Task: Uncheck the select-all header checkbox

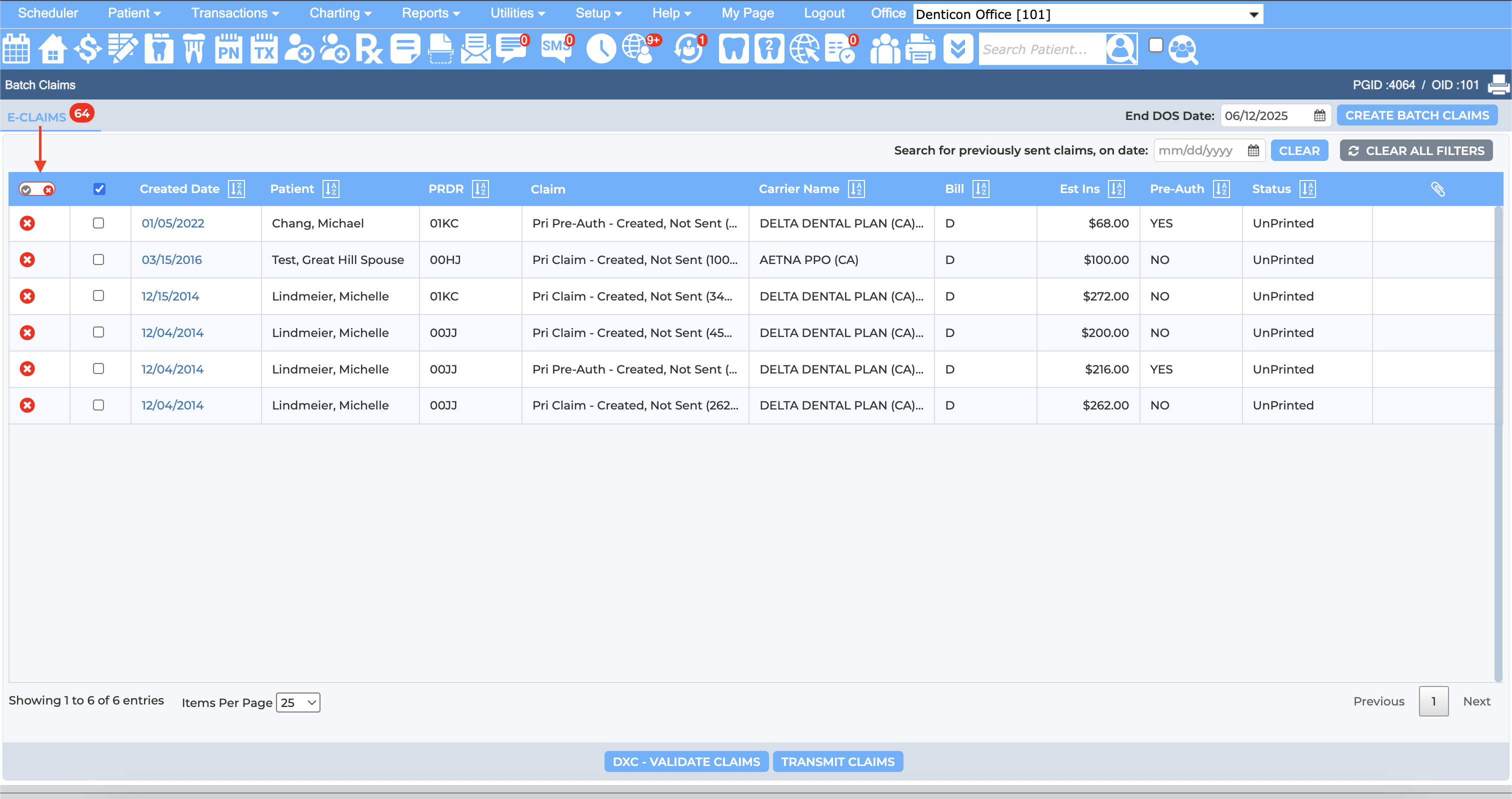Action: pyautogui.click(x=99, y=189)
